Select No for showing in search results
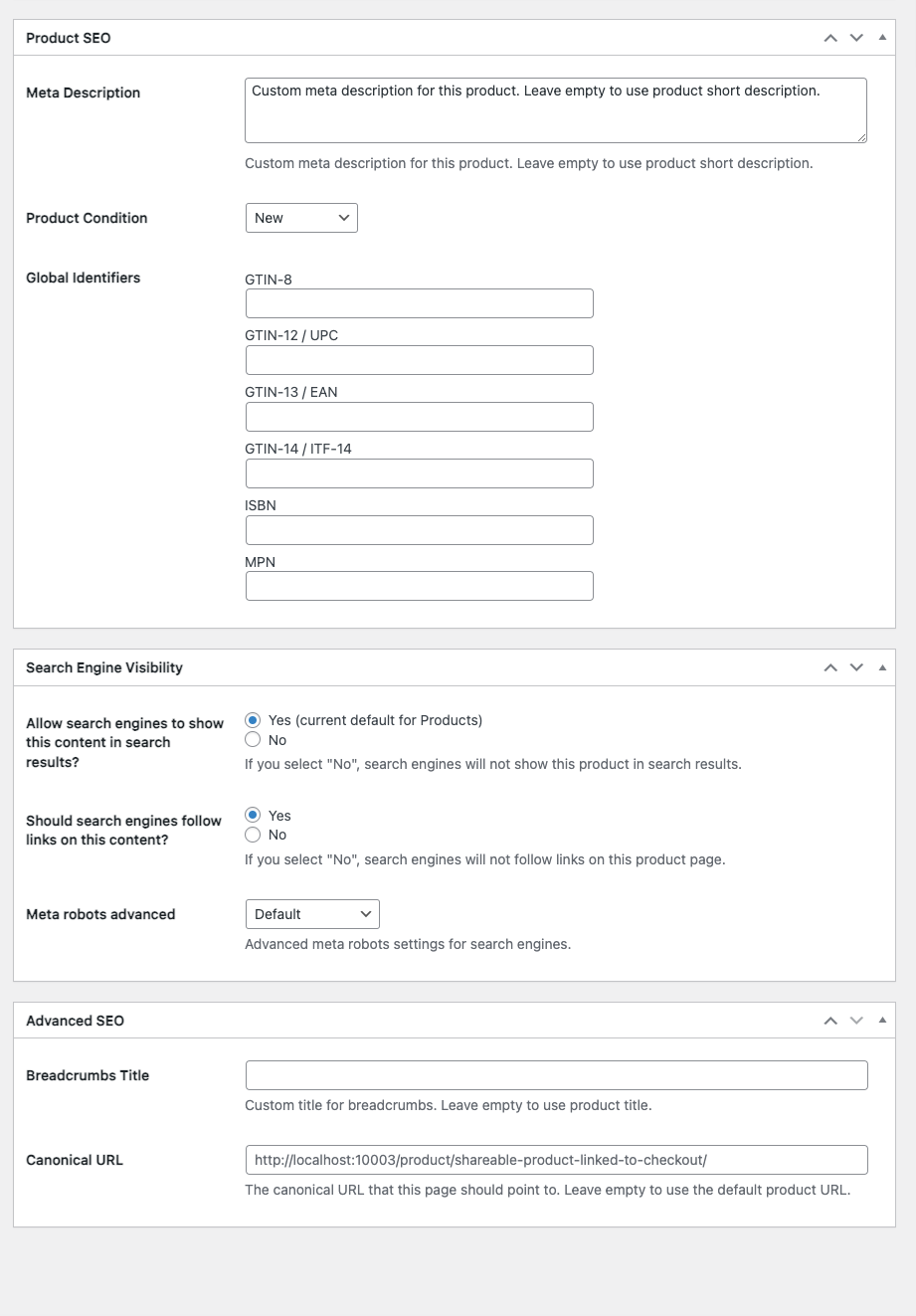916x1316 pixels. click(x=253, y=740)
